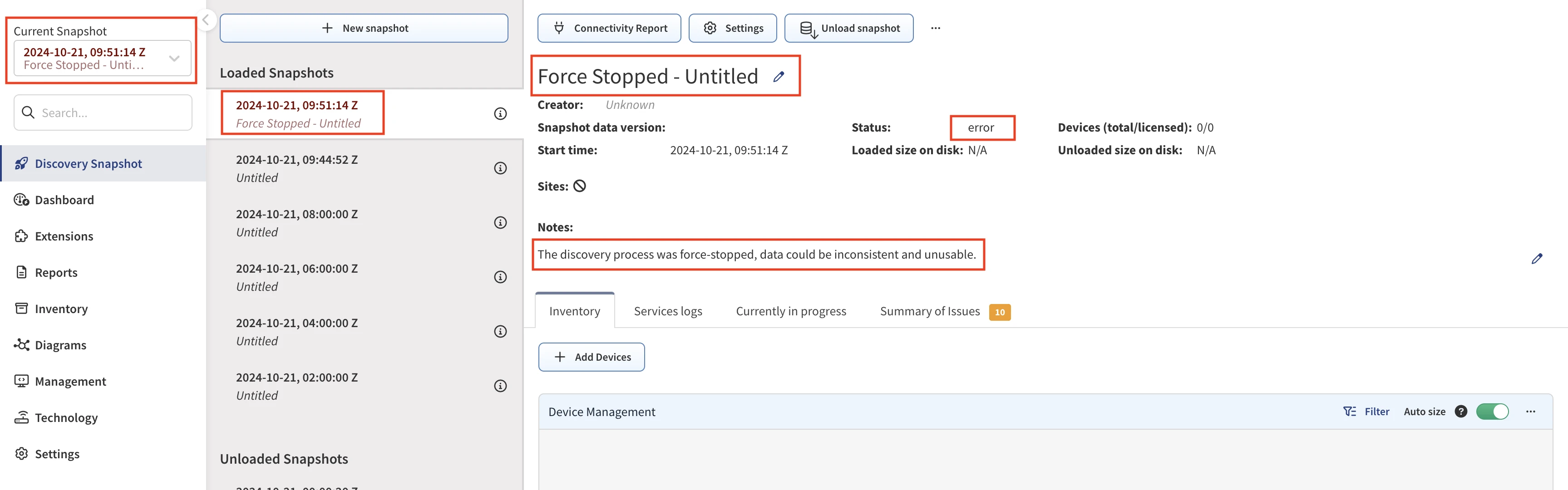Screen dimensions: 1568x490
Task: Click the Device Management Filter icon
Action: 1349,412
